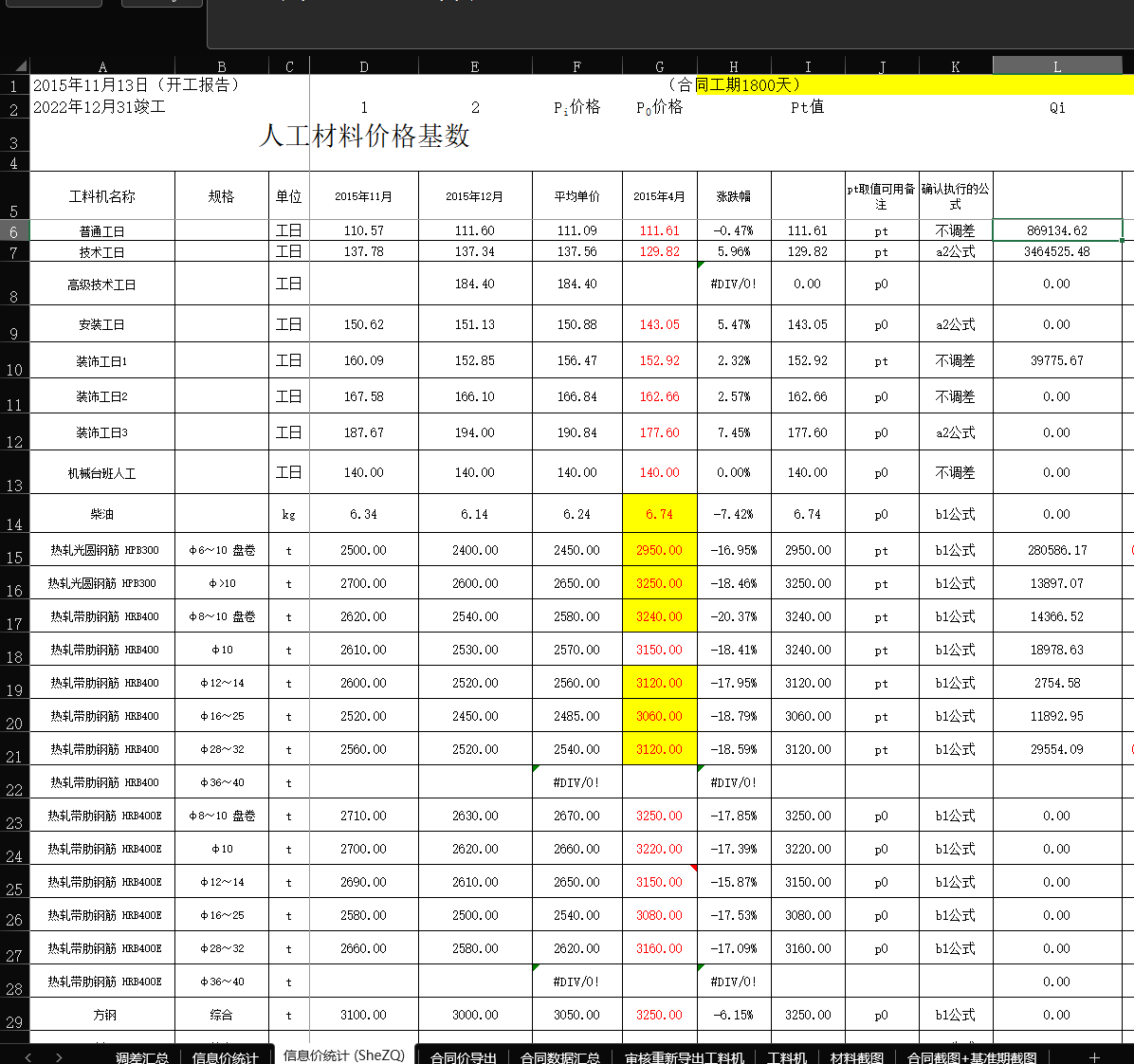The image size is (1134, 1064).
Task: Click the φ36~40 cell in row 22
Action: [221, 782]
